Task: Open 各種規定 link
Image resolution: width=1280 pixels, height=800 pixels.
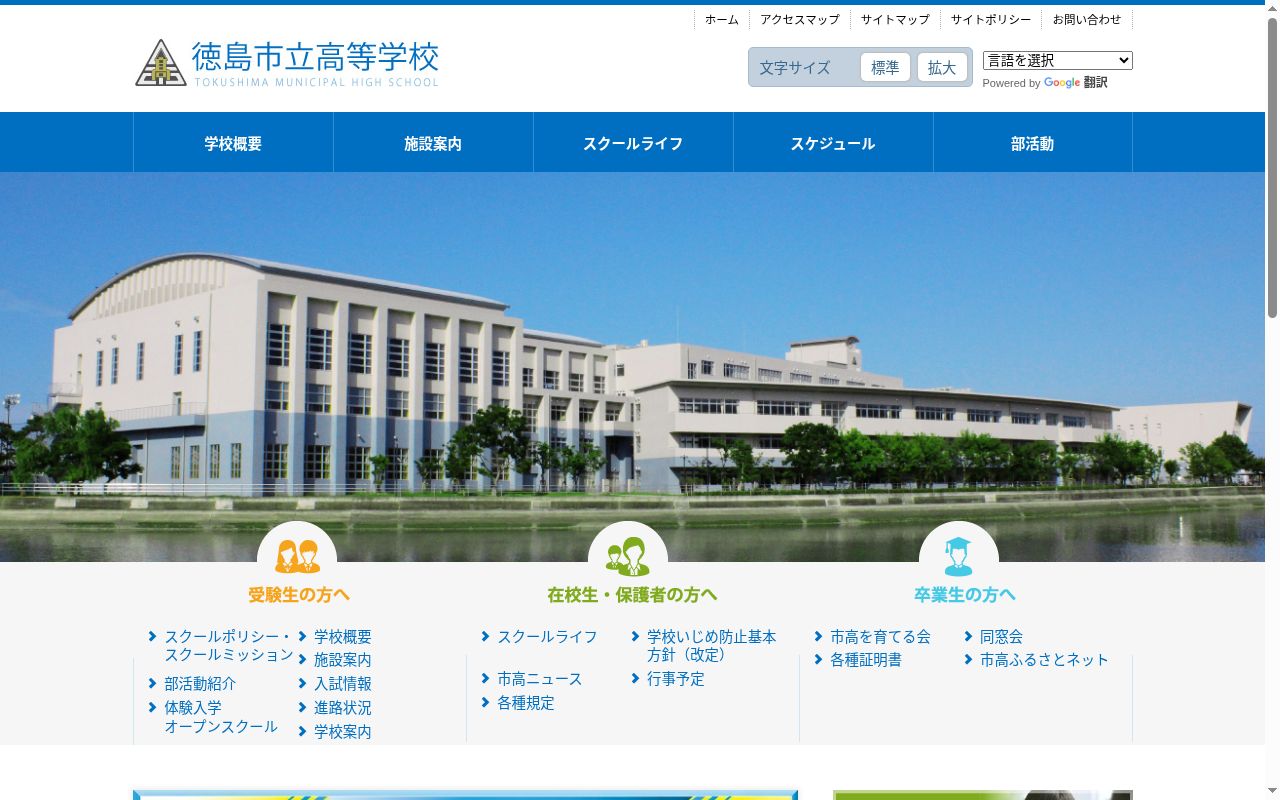Action: coord(525,703)
